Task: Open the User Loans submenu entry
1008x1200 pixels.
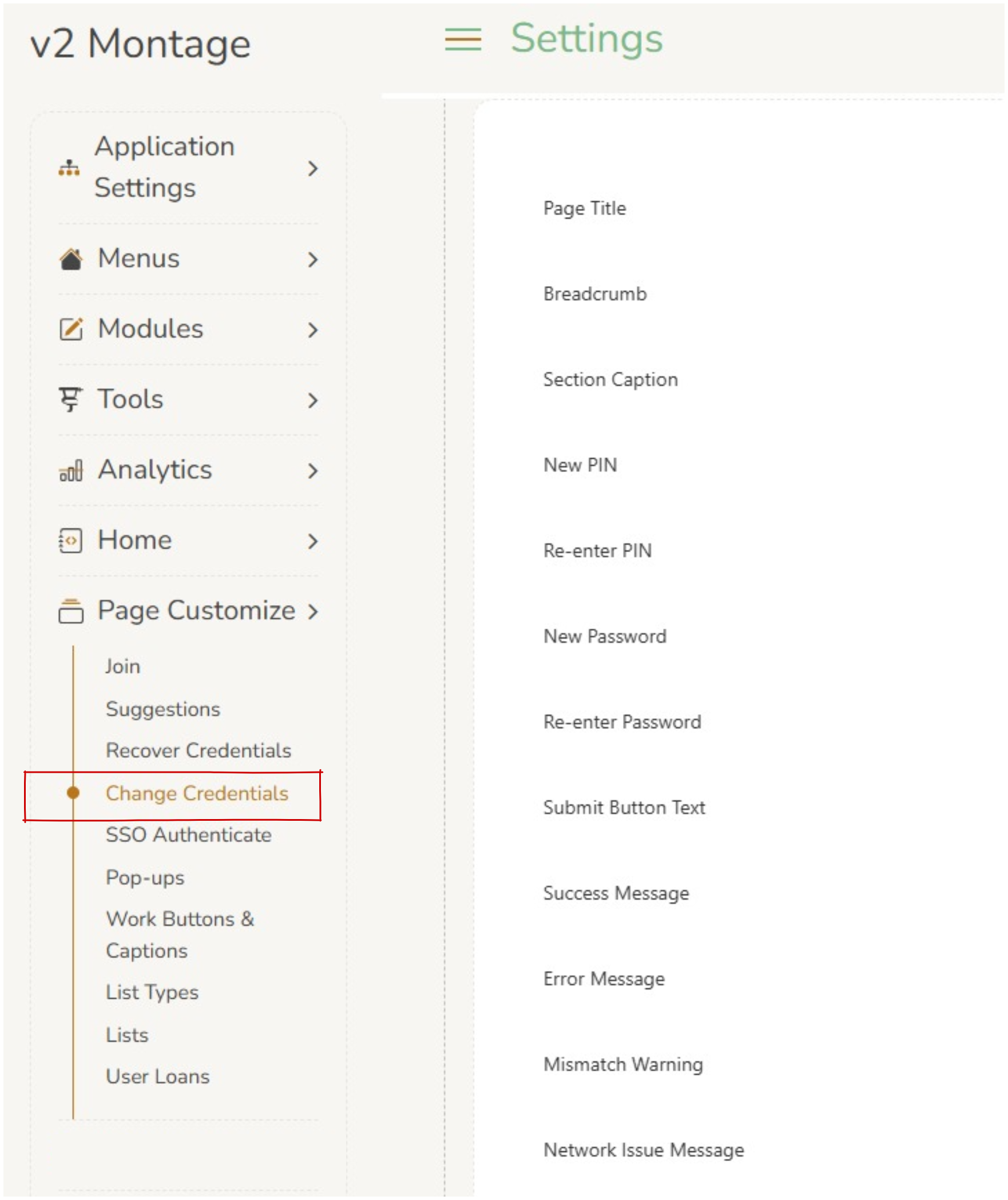Action: (x=158, y=1077)
